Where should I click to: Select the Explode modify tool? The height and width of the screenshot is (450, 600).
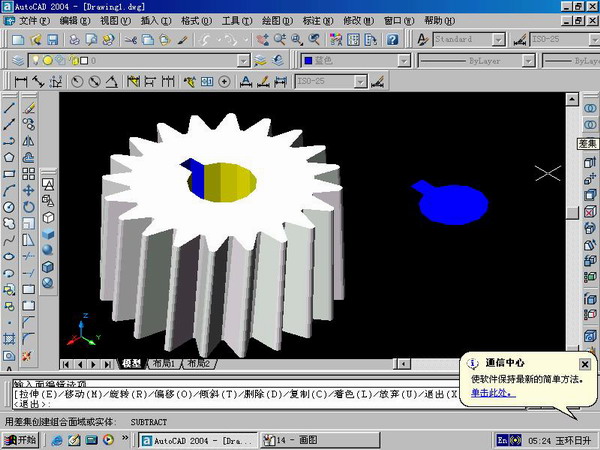27,356
